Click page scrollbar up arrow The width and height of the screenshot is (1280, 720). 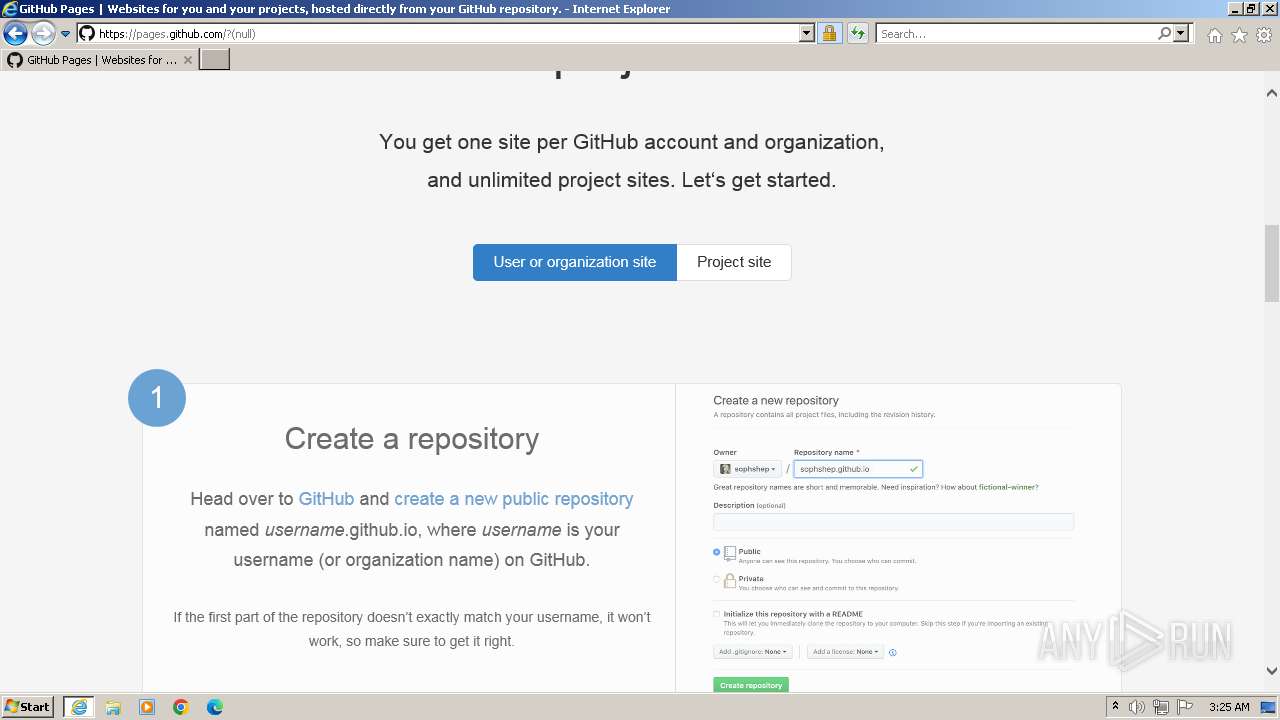[1272, 93]
